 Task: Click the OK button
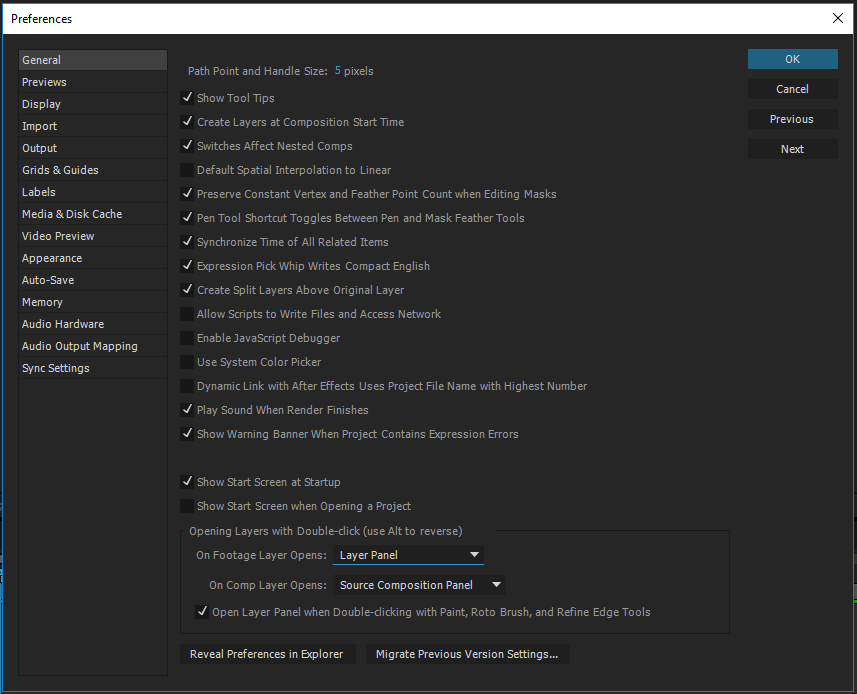click(x=792, y=59)
